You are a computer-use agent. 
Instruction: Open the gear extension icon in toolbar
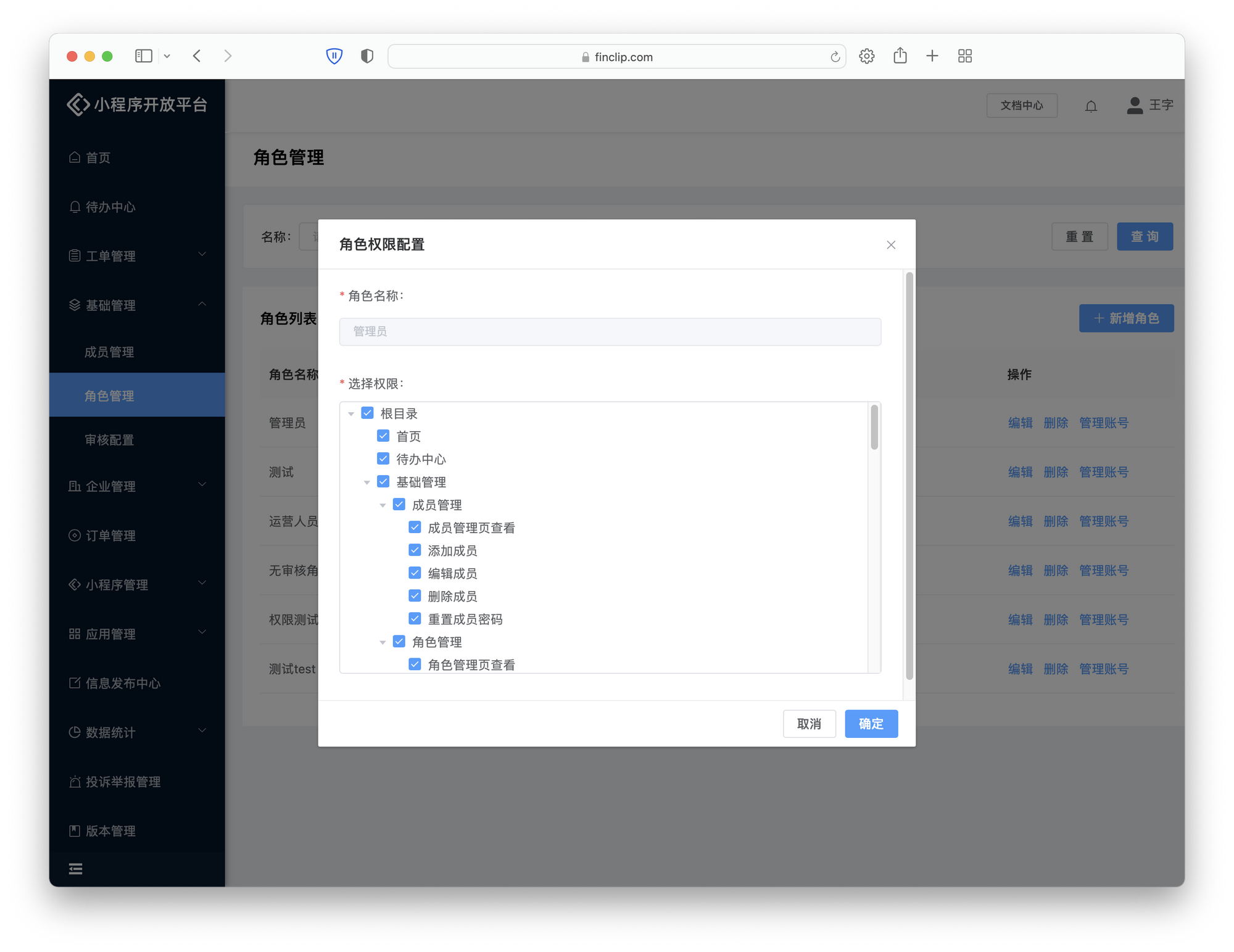(x=866, y=56)
